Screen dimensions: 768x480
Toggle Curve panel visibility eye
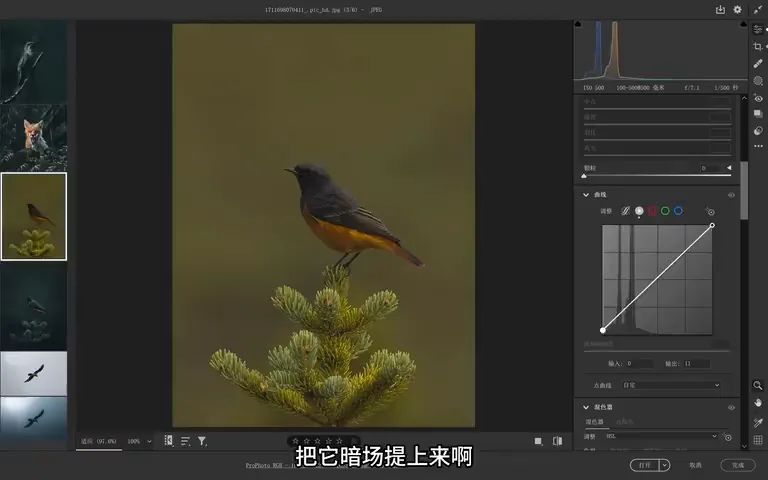click(731, 195)
